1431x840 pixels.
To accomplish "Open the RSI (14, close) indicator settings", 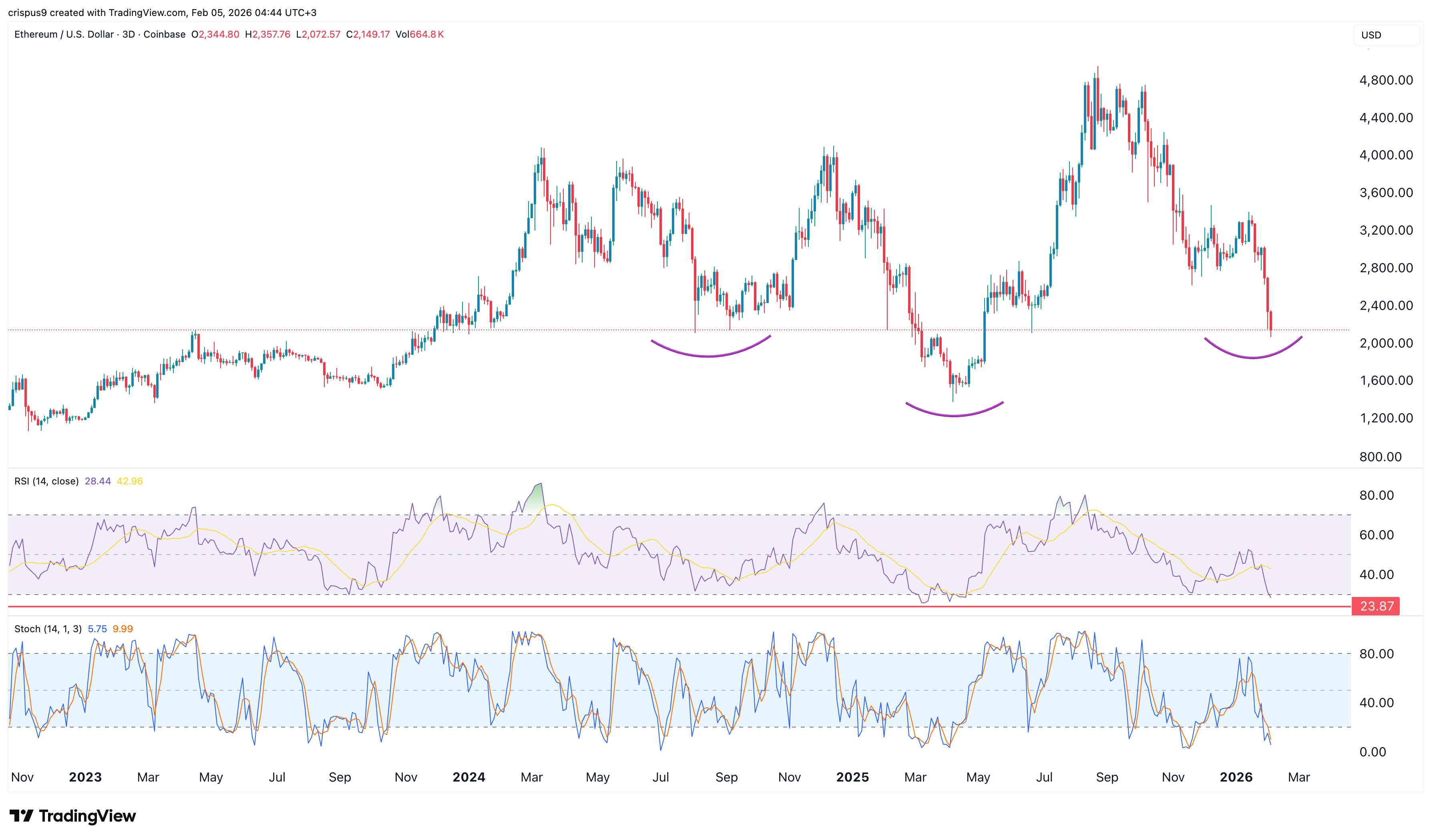I will pos(47,480).
